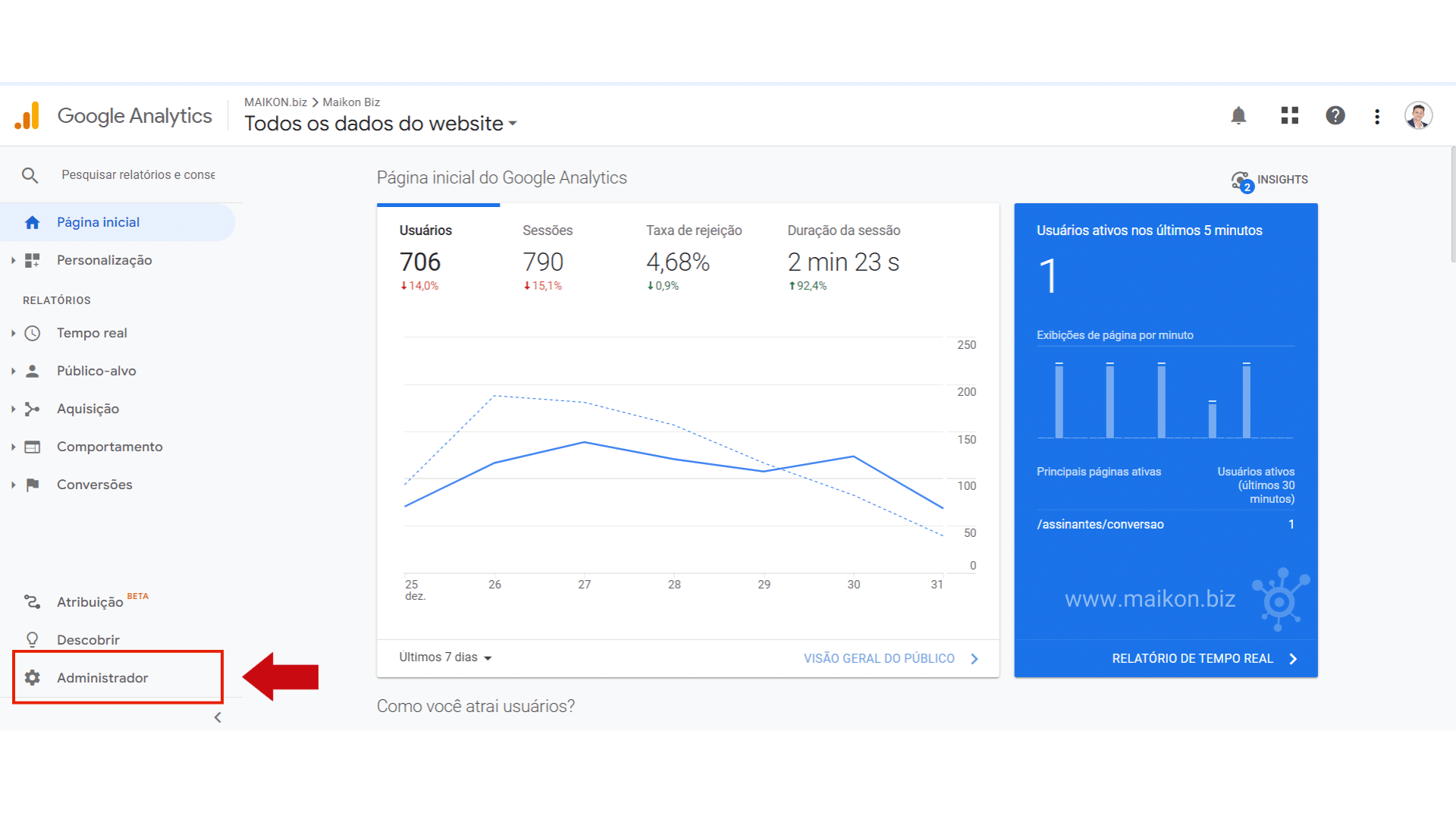1456x819 pixels.
Task: Click the Personalização dashboard icon
Action: 32,260
